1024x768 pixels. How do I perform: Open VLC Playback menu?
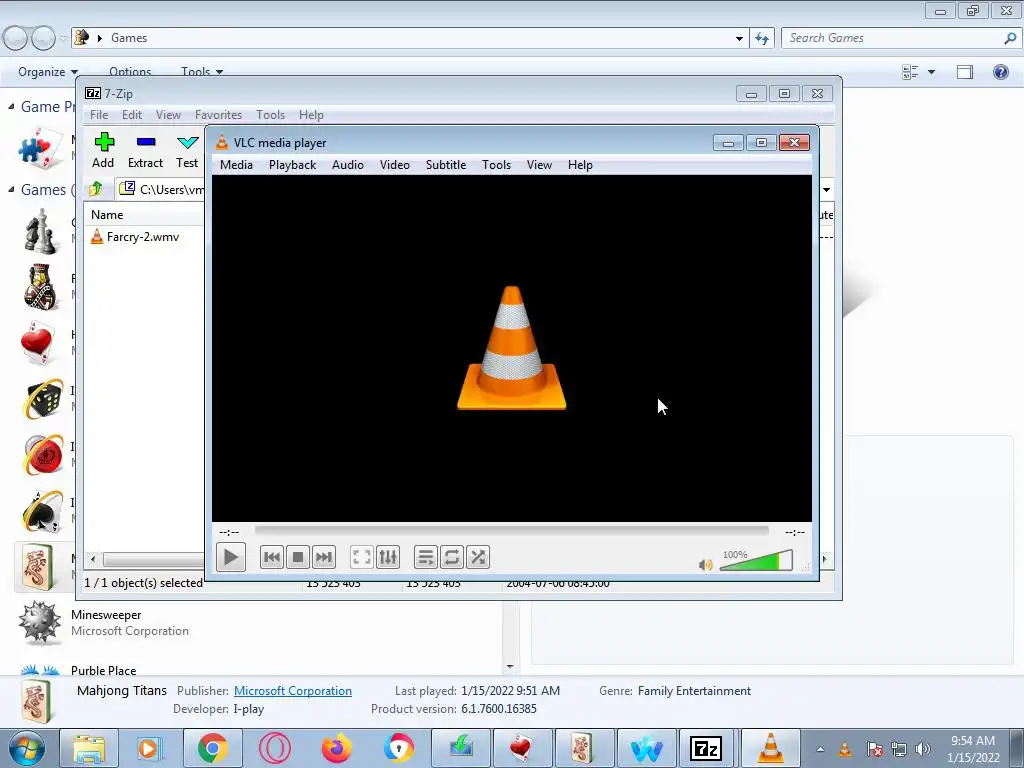click(293, 165)
